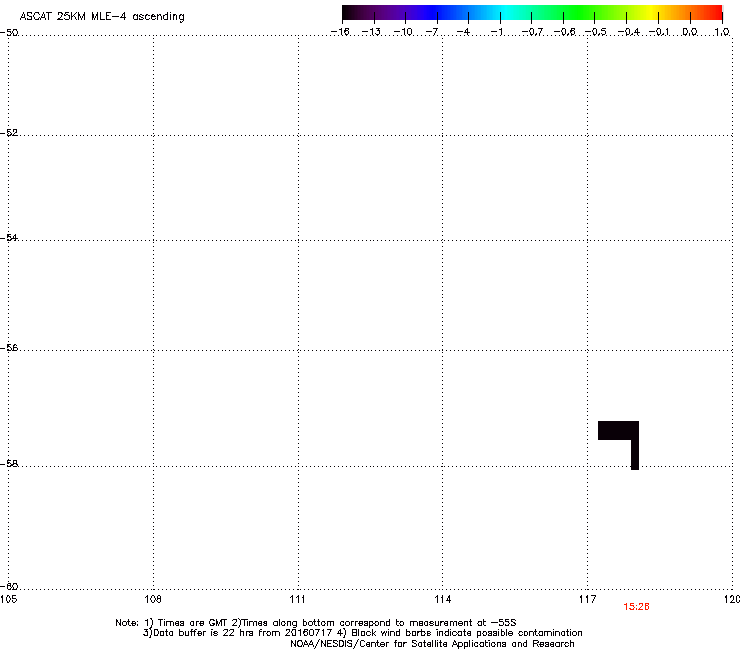This screenshot has height=650, width=740.
Task: Pick the yellow region of the color scale
Action: [651, 13]
